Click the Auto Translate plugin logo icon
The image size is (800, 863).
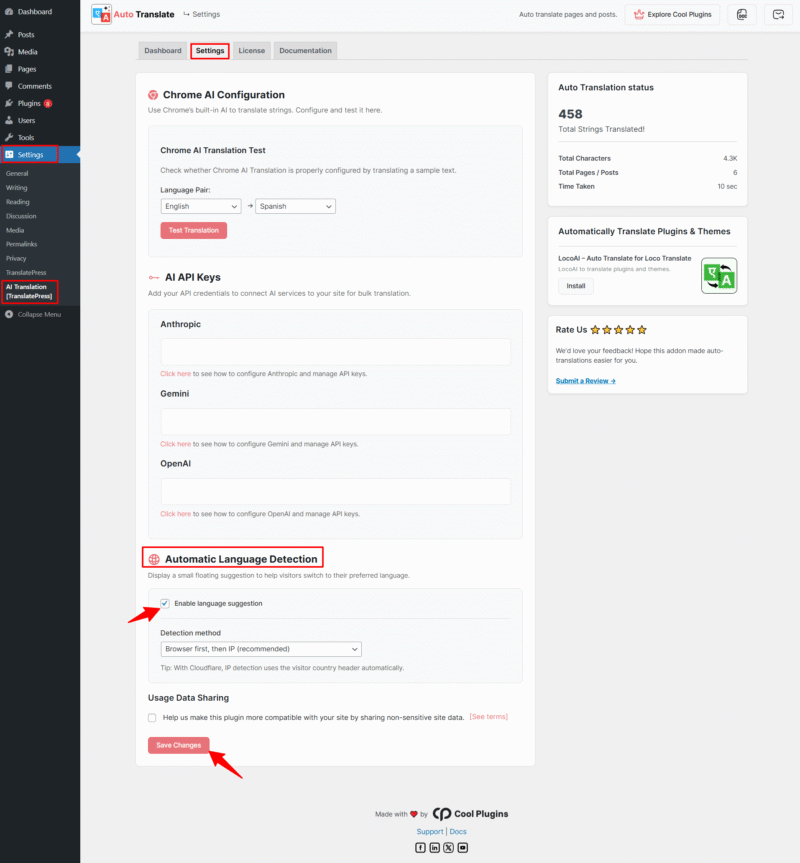pyautogui.click(x=99, y=14)
